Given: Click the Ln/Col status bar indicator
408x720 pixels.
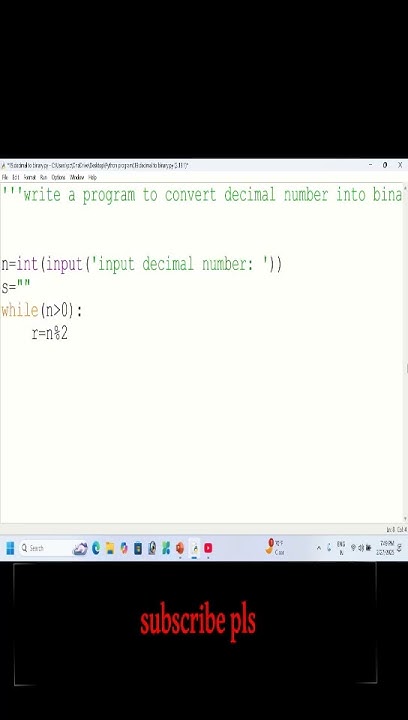Looking at the screenshot, I should point(396,529).
